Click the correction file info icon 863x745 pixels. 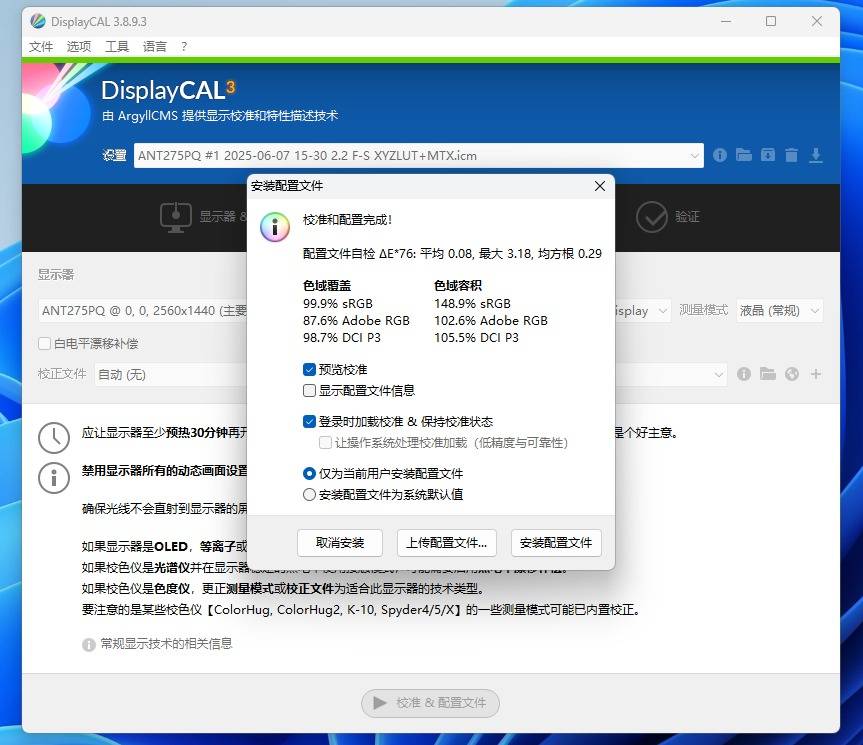[x=744, y=374]
